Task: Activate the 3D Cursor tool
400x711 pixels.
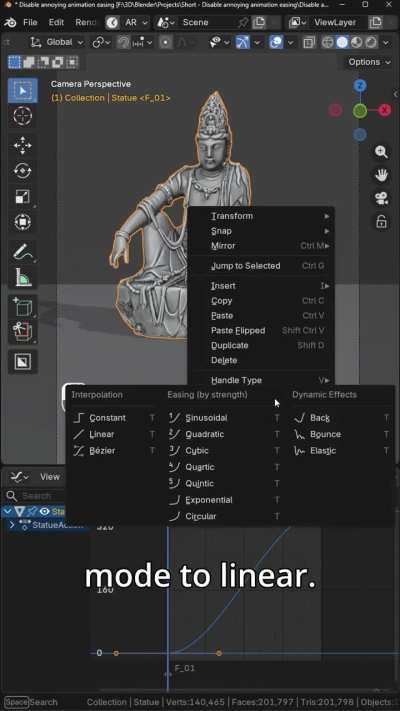Action: 22,116
